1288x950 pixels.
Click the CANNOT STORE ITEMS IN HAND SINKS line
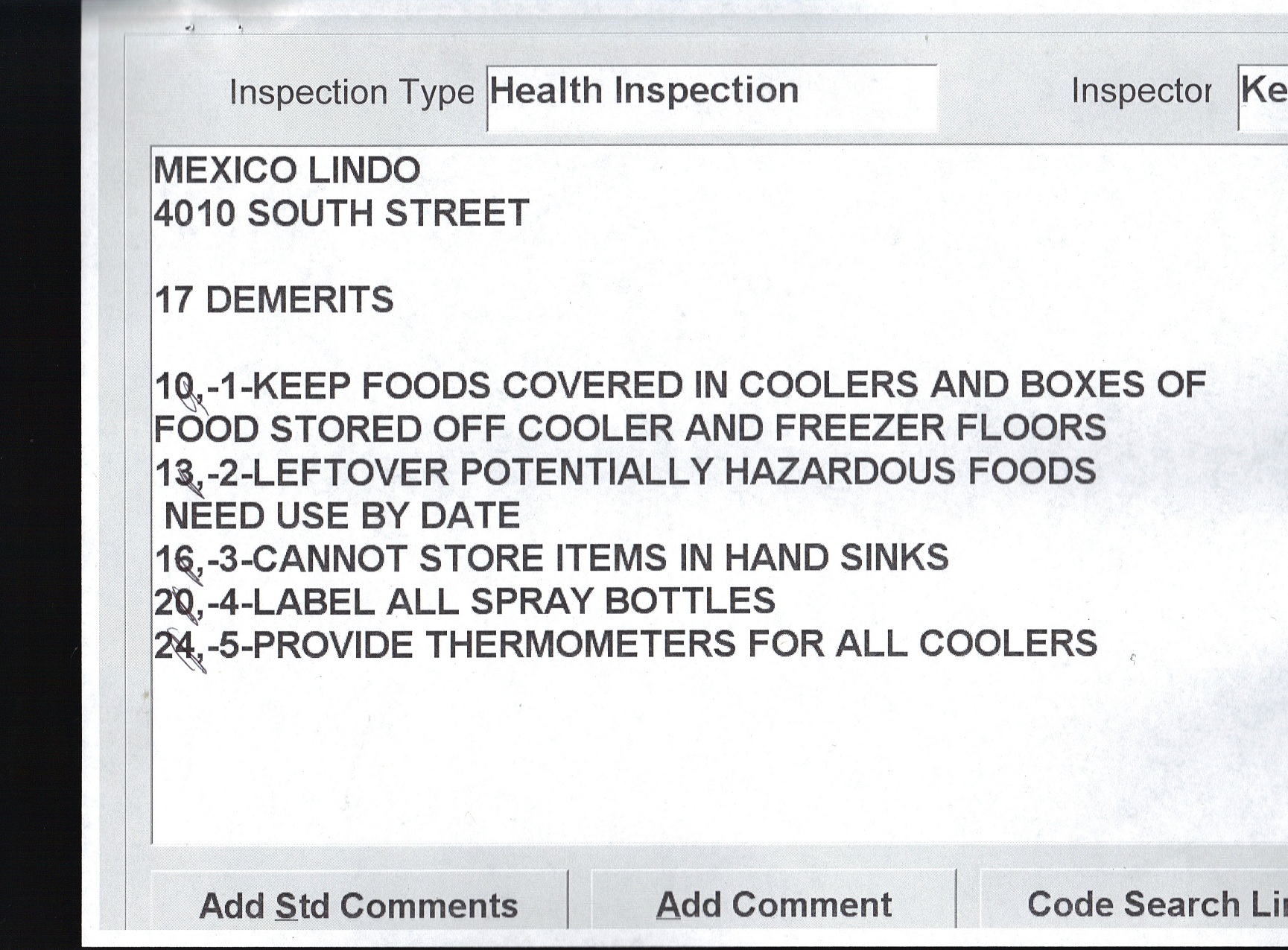click(551, 559)
